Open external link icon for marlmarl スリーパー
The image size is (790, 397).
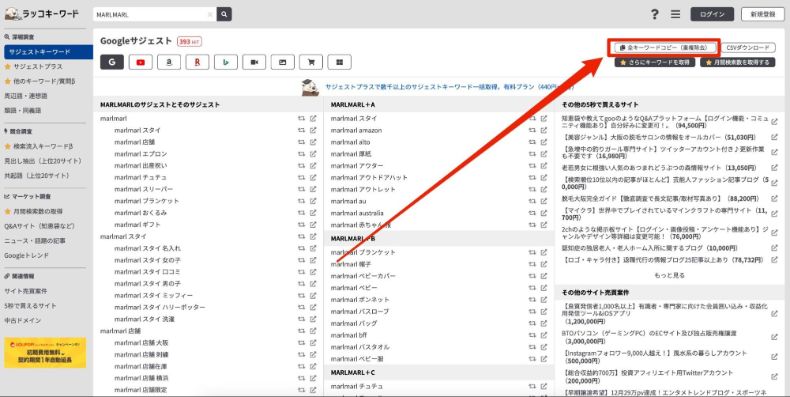point(313,189)
